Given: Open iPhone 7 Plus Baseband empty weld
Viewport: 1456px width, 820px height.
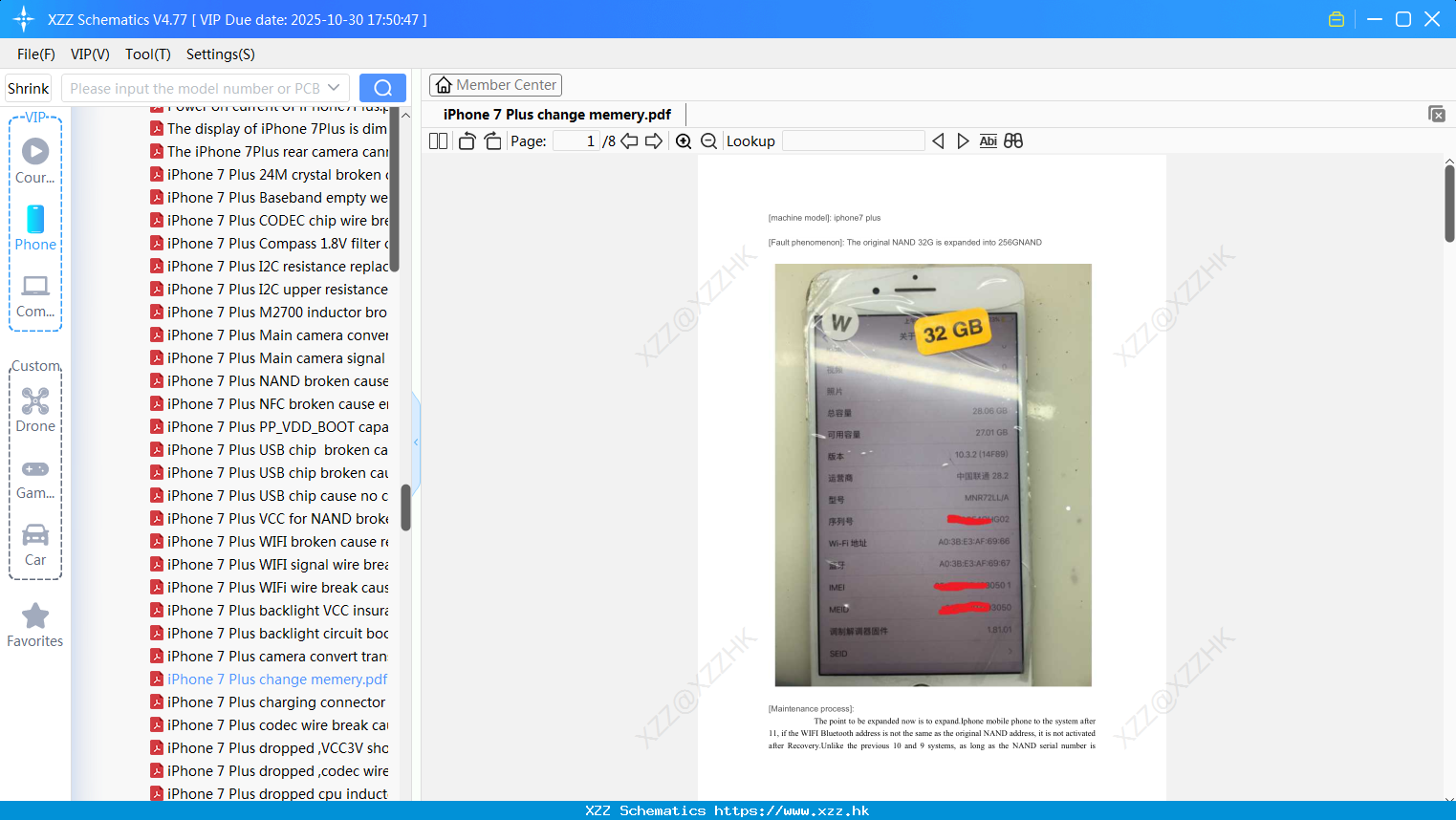Looking at the screenshot, I should click(269, 198).
